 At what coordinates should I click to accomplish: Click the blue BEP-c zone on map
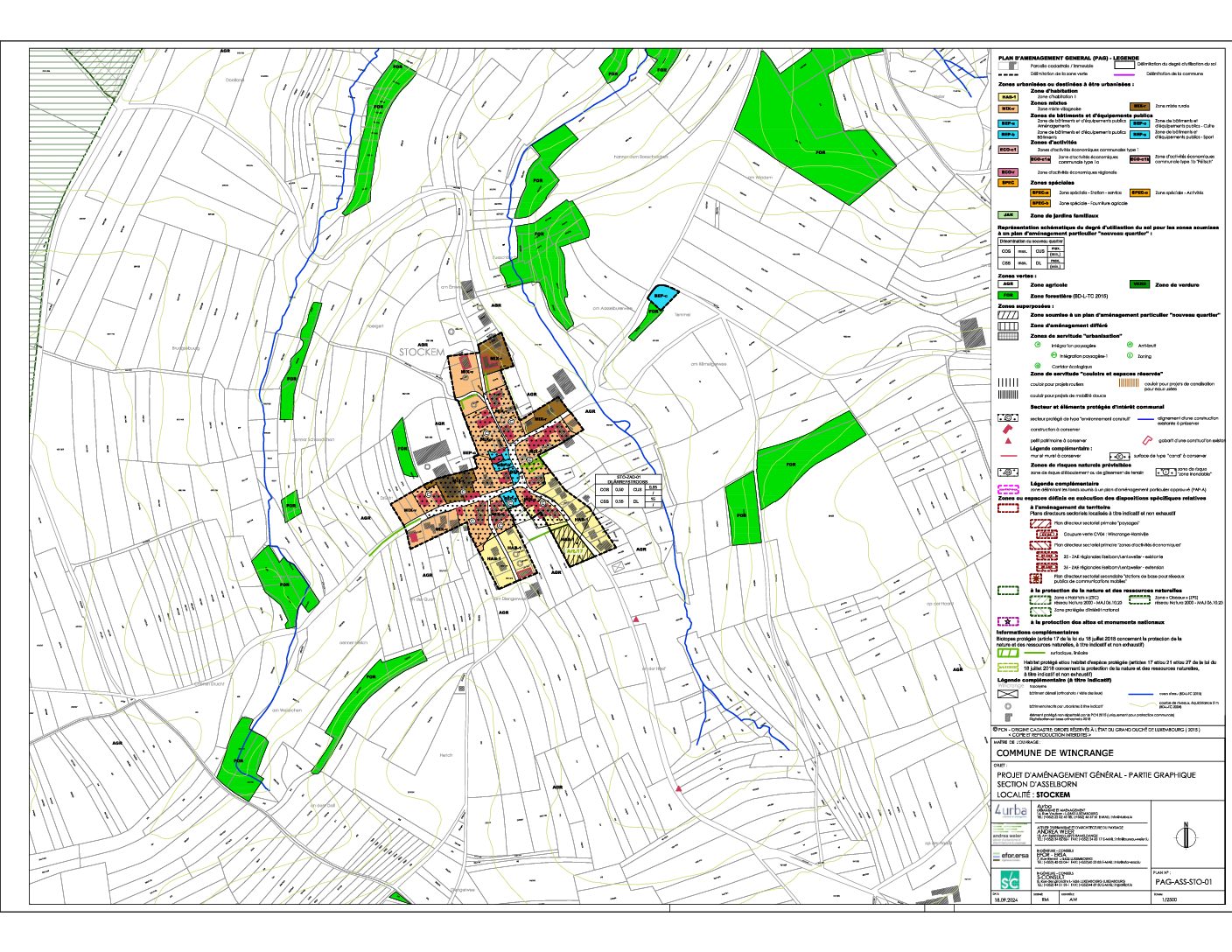[662, 294]
